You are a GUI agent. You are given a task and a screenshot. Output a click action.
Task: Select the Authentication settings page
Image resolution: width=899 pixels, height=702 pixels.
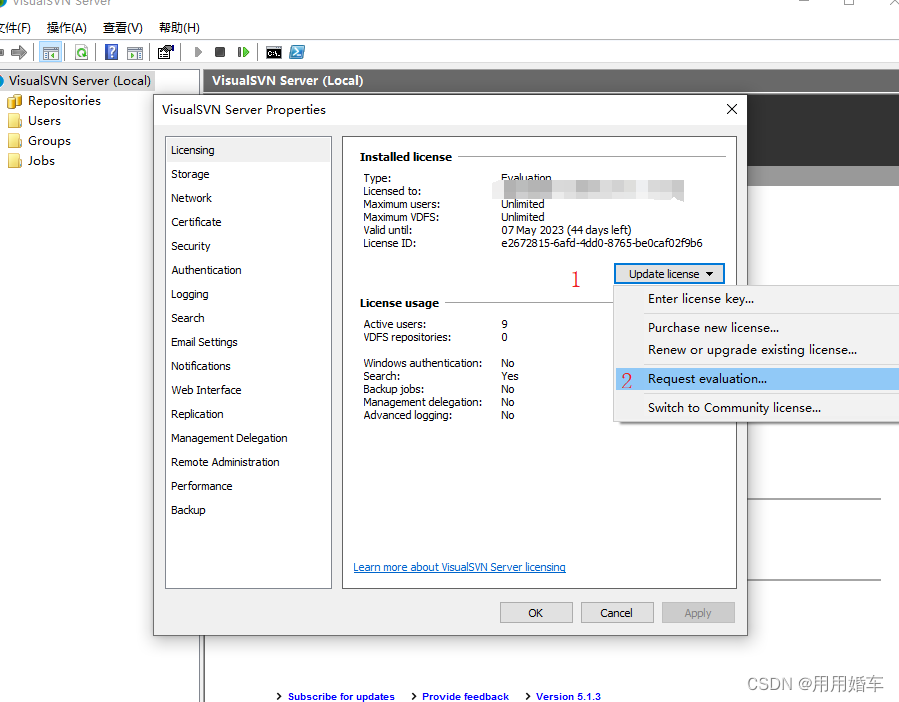pyautogui.click(x=248, y=270)
